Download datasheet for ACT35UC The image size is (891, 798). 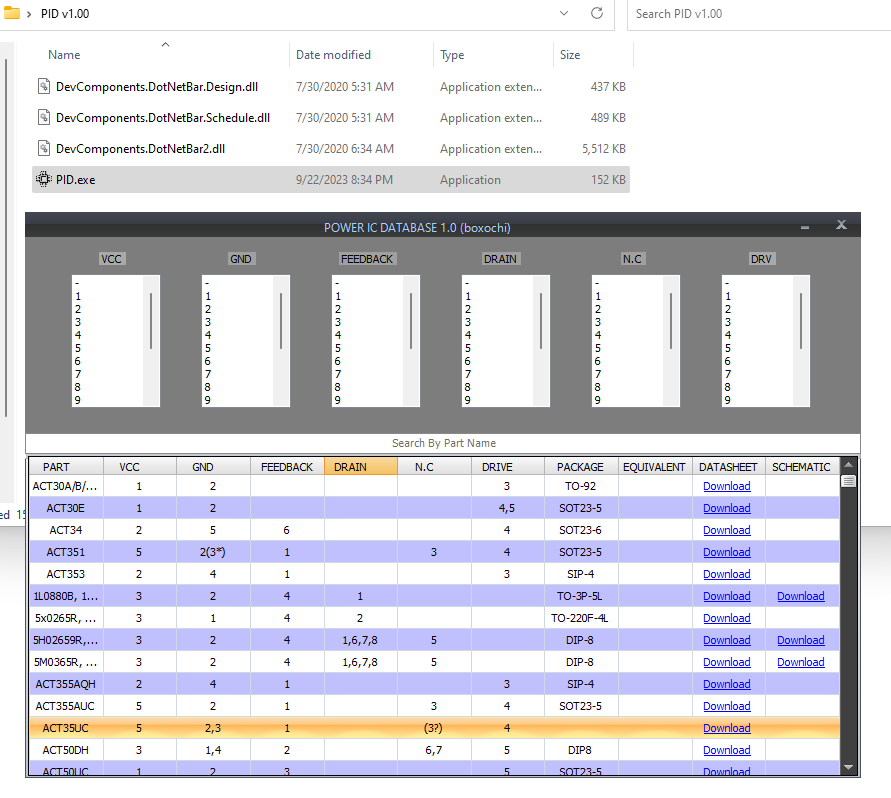point(727,728)
